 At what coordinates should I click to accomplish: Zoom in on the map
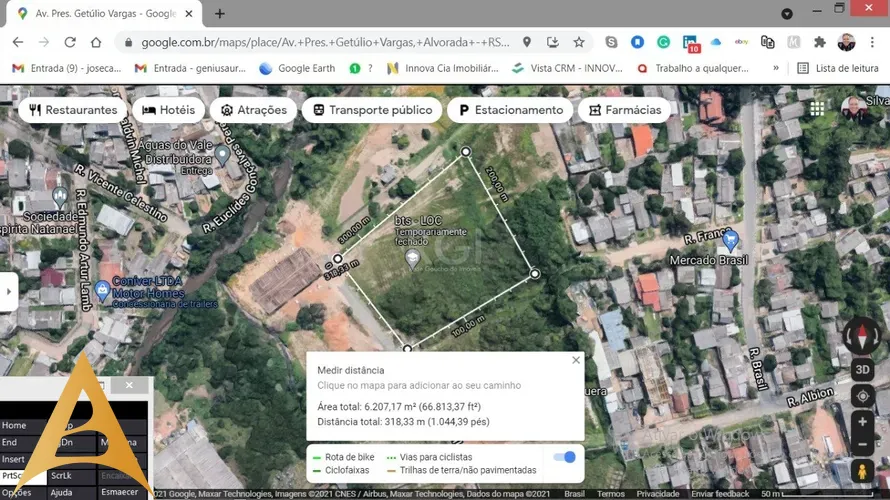(x=862, y=423)
